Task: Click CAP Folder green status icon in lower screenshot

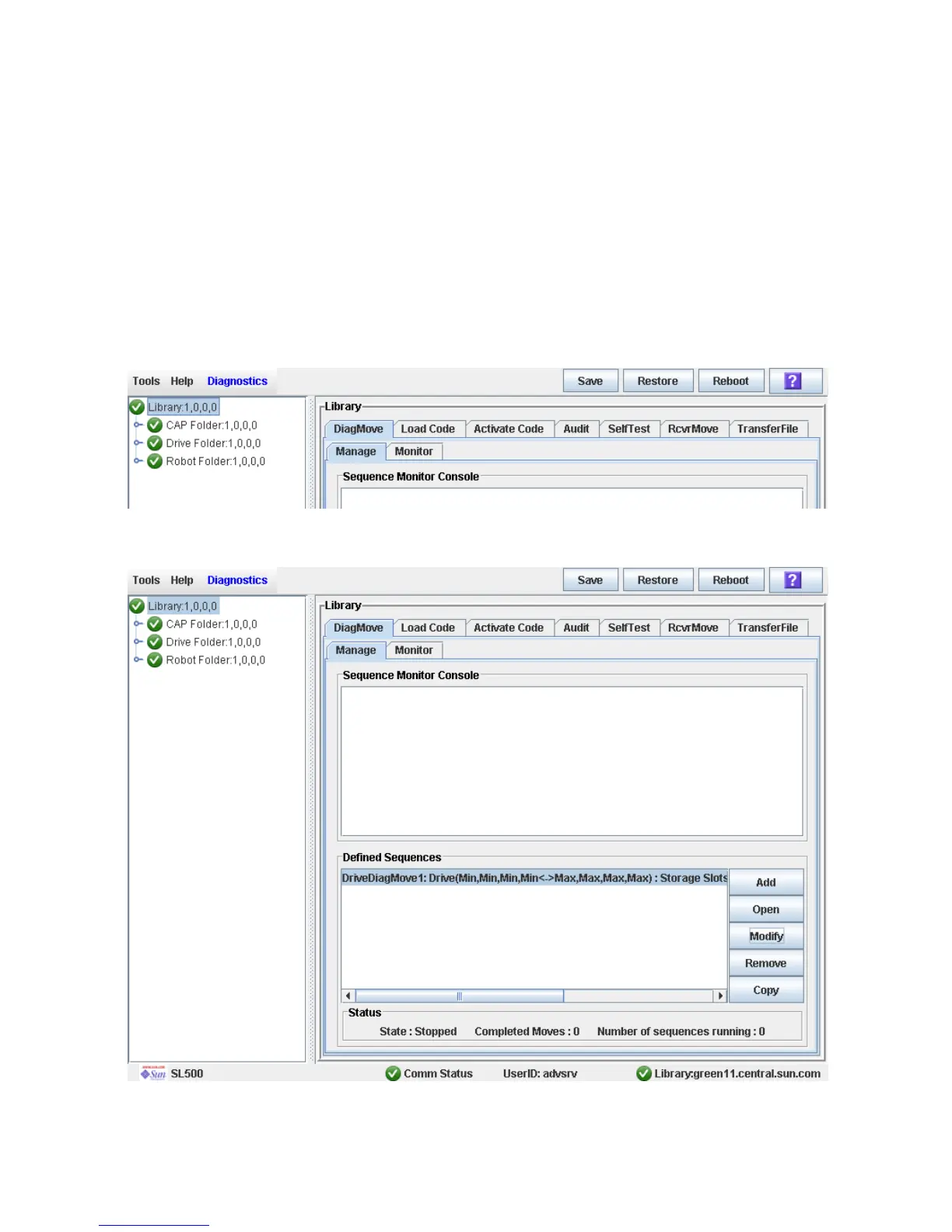Action: click(x=155, y=624)
